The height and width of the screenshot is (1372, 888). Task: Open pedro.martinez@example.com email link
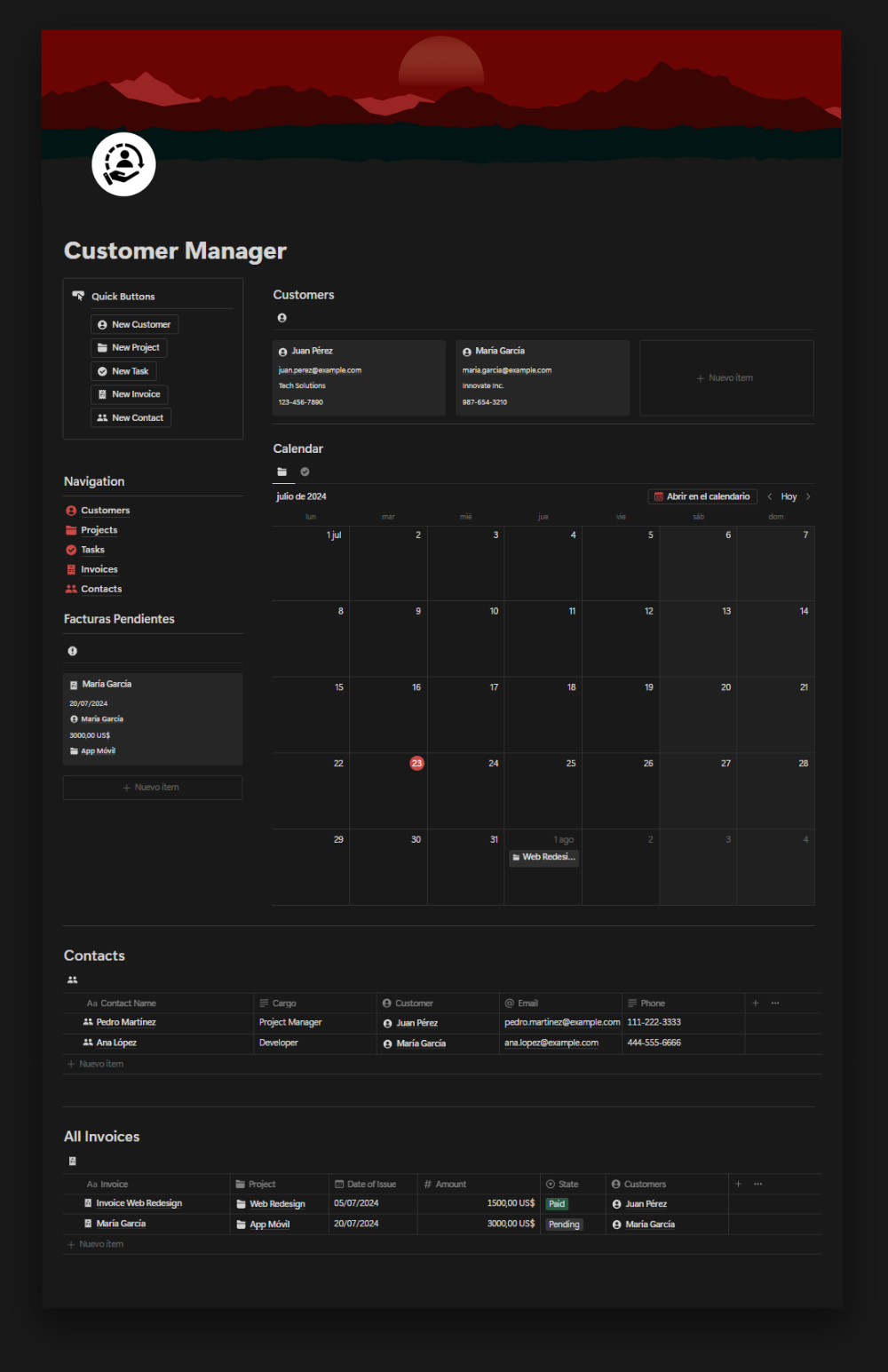[x=562, y=1022]
